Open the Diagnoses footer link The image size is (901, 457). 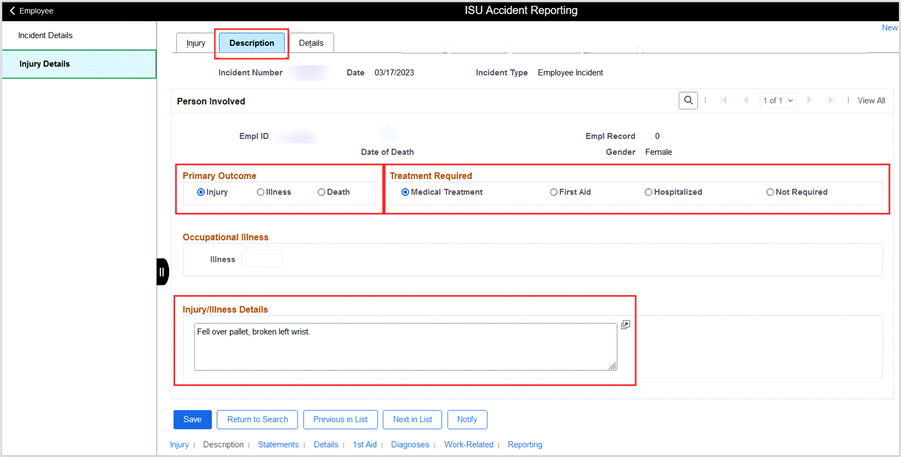click(x=410, y=445)
